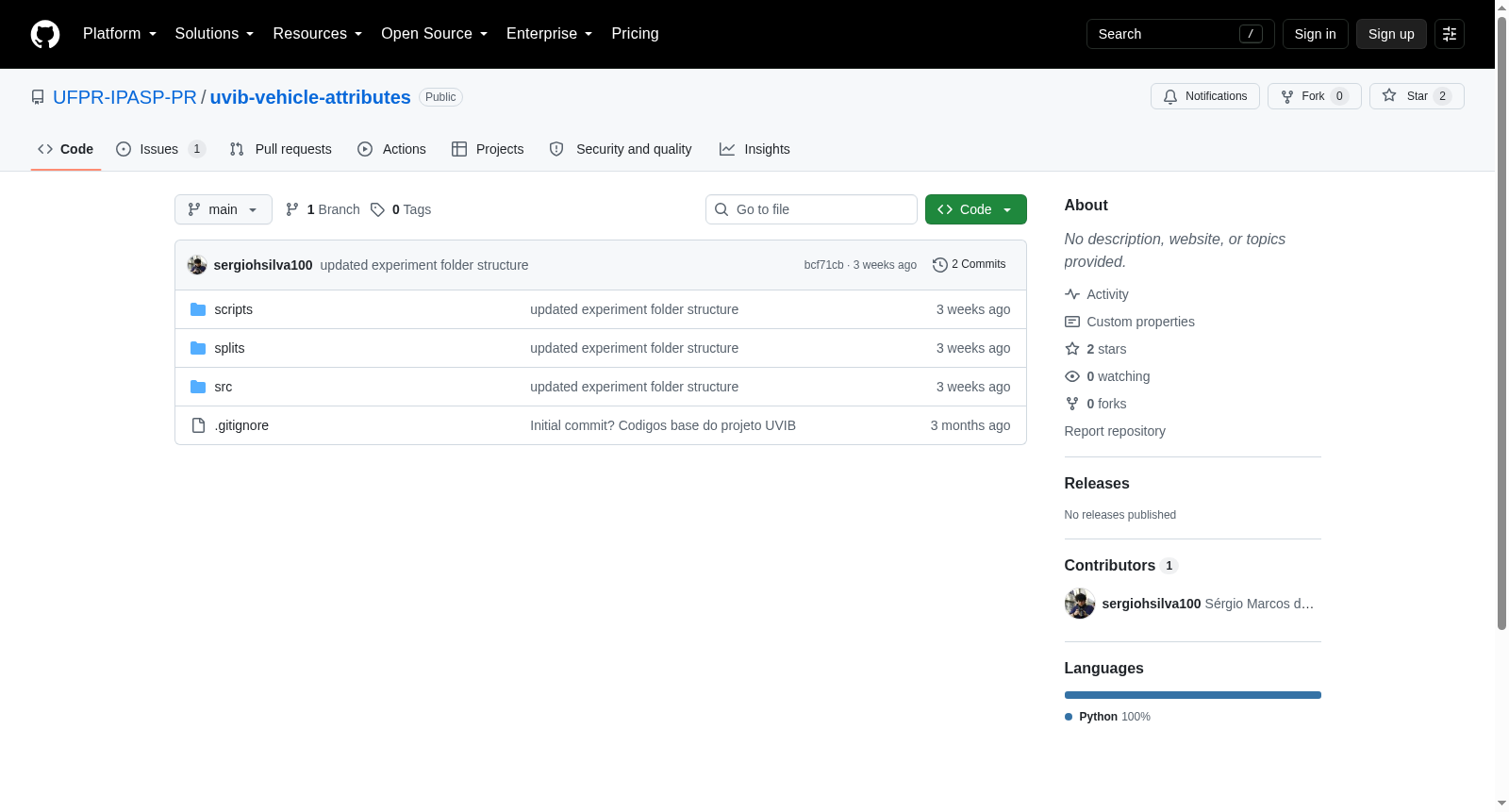Image resolution: width=1509 pixels, height=812 pixels.
Task: Expand the Resources menu
Action: tap(318, 34)
